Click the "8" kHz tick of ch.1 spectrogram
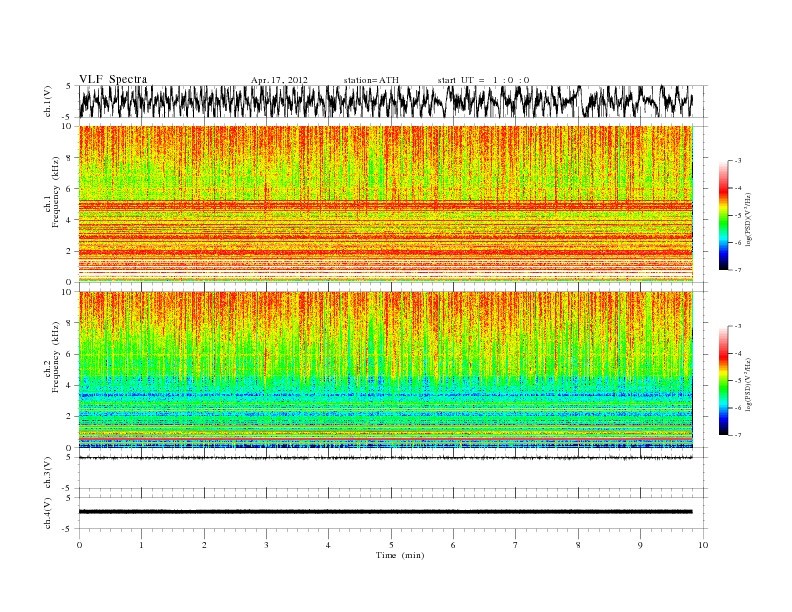 pos(70,158)
